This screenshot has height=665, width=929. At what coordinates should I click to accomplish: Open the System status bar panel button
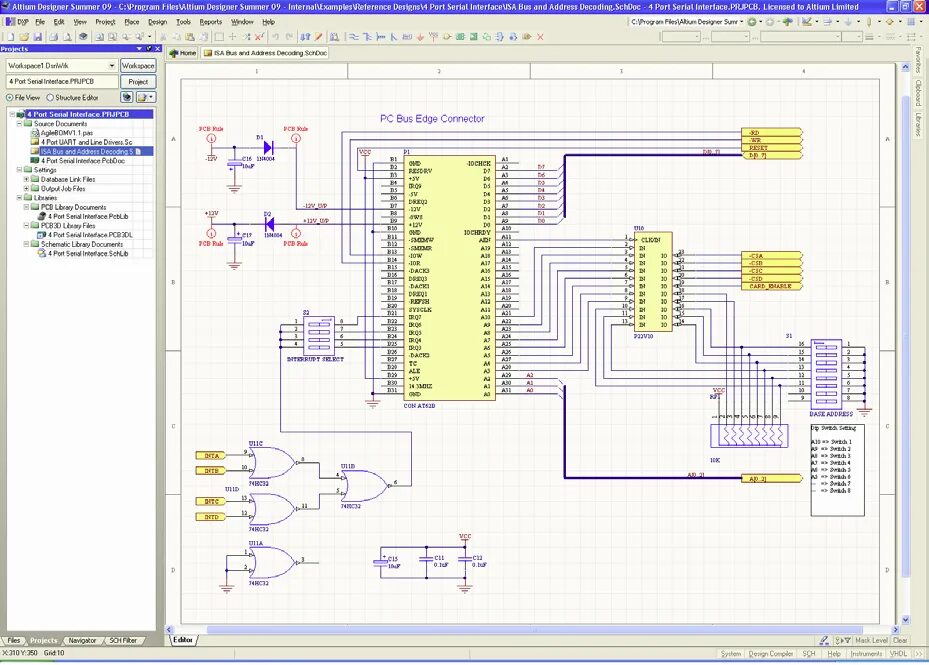(x=731, y=653)
